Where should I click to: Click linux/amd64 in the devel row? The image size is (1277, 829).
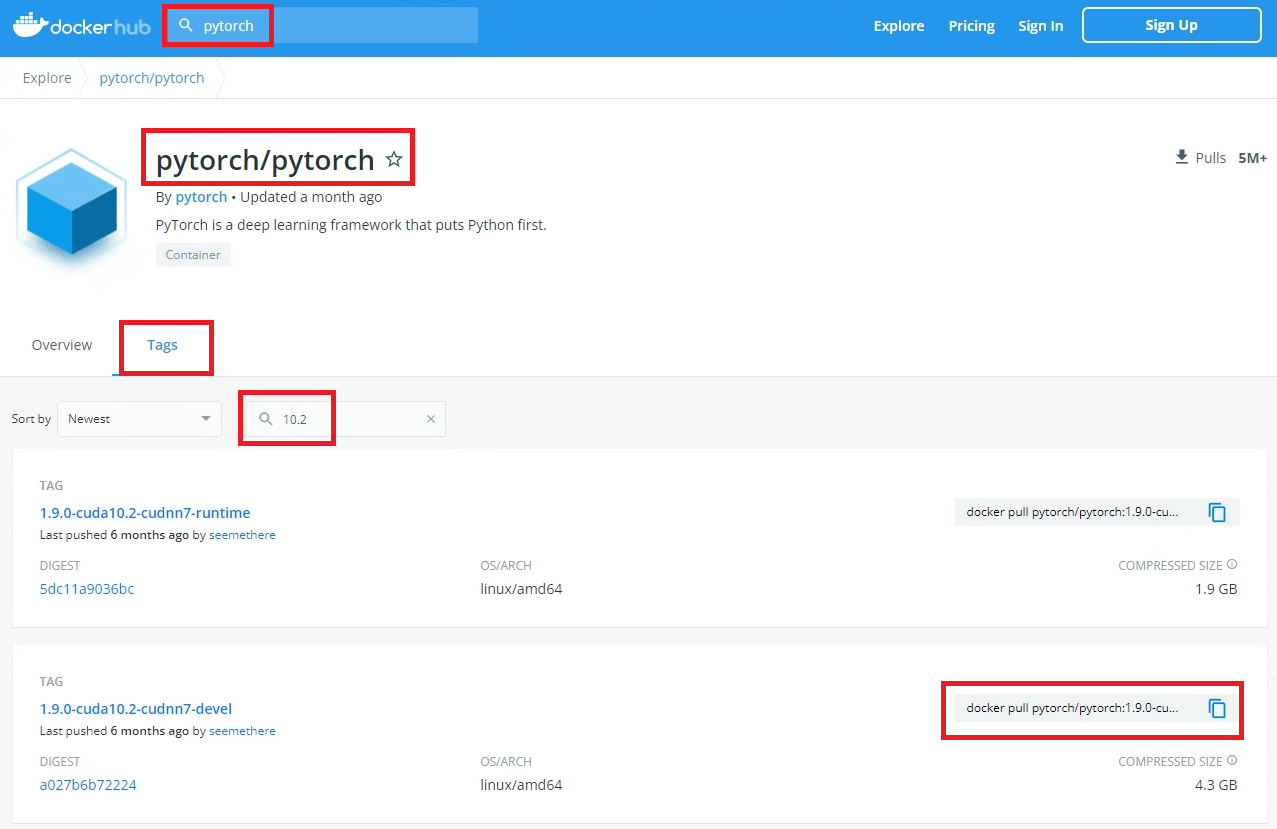(521, 785)
